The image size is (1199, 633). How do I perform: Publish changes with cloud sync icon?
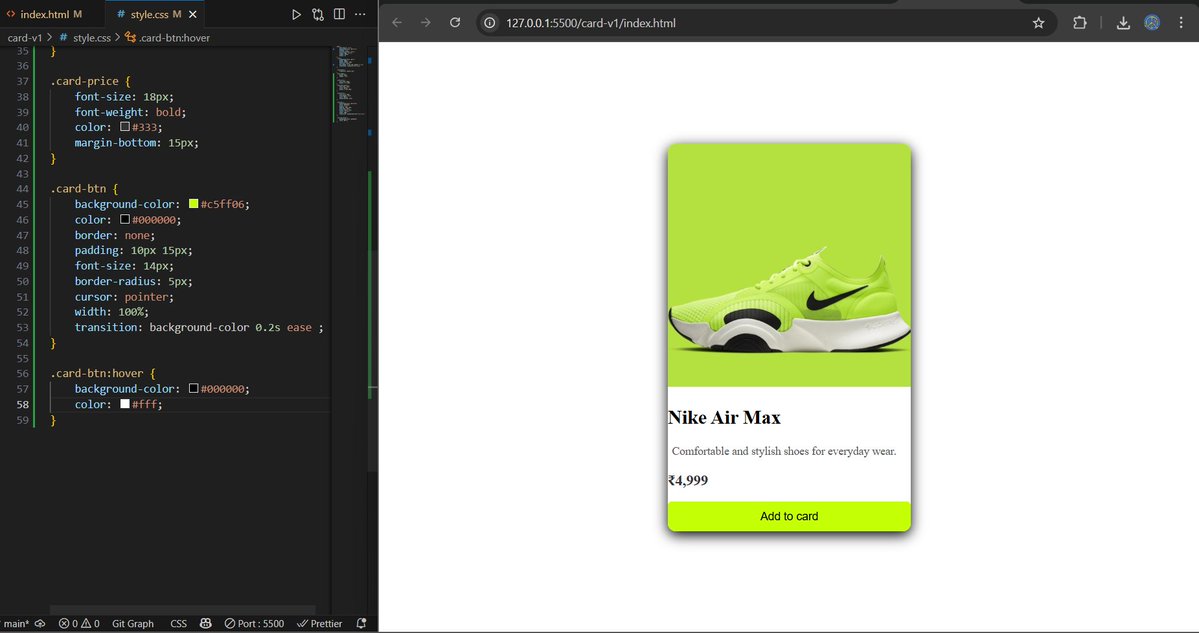pyautogui.click(x=41, y=624)
